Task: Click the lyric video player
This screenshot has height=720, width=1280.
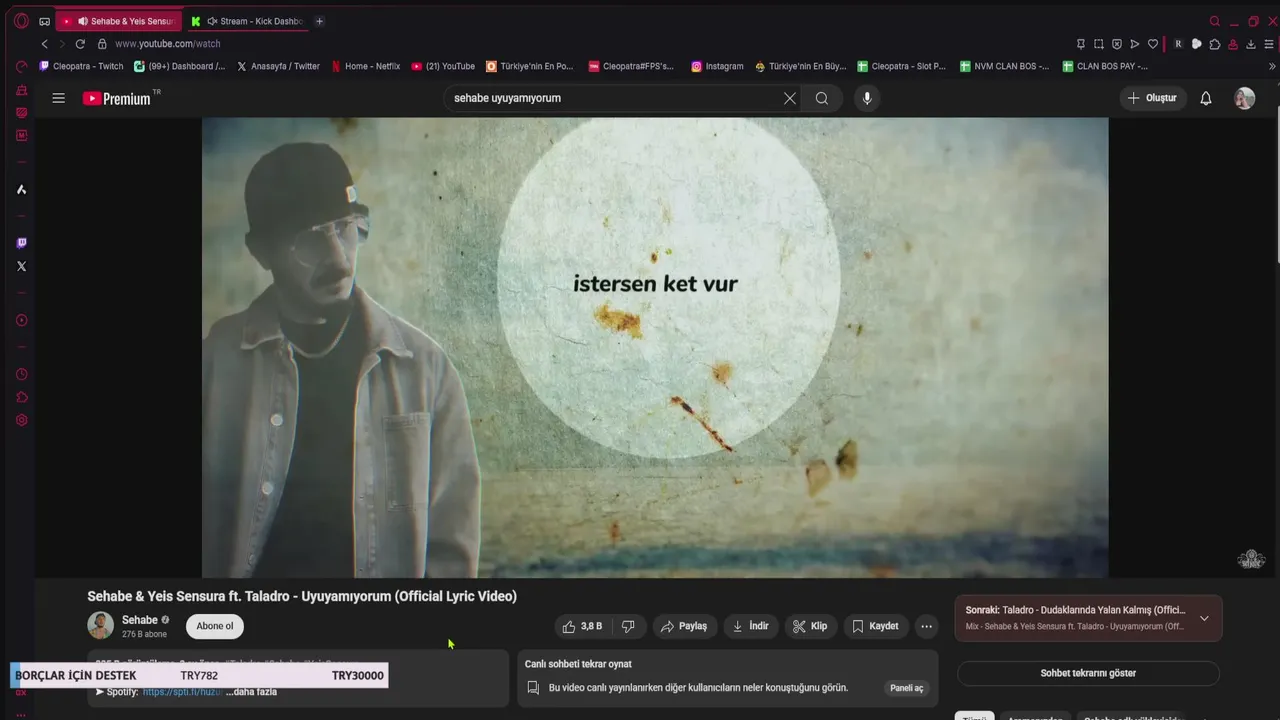Action: tap(655, 347)
